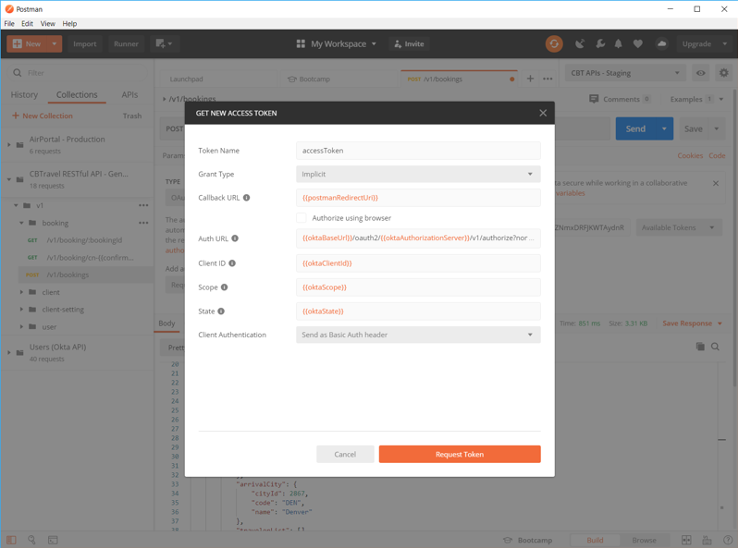Viewport: 738px width, 548px height.
Task: Click the Runner button
Action: point(126,44)
